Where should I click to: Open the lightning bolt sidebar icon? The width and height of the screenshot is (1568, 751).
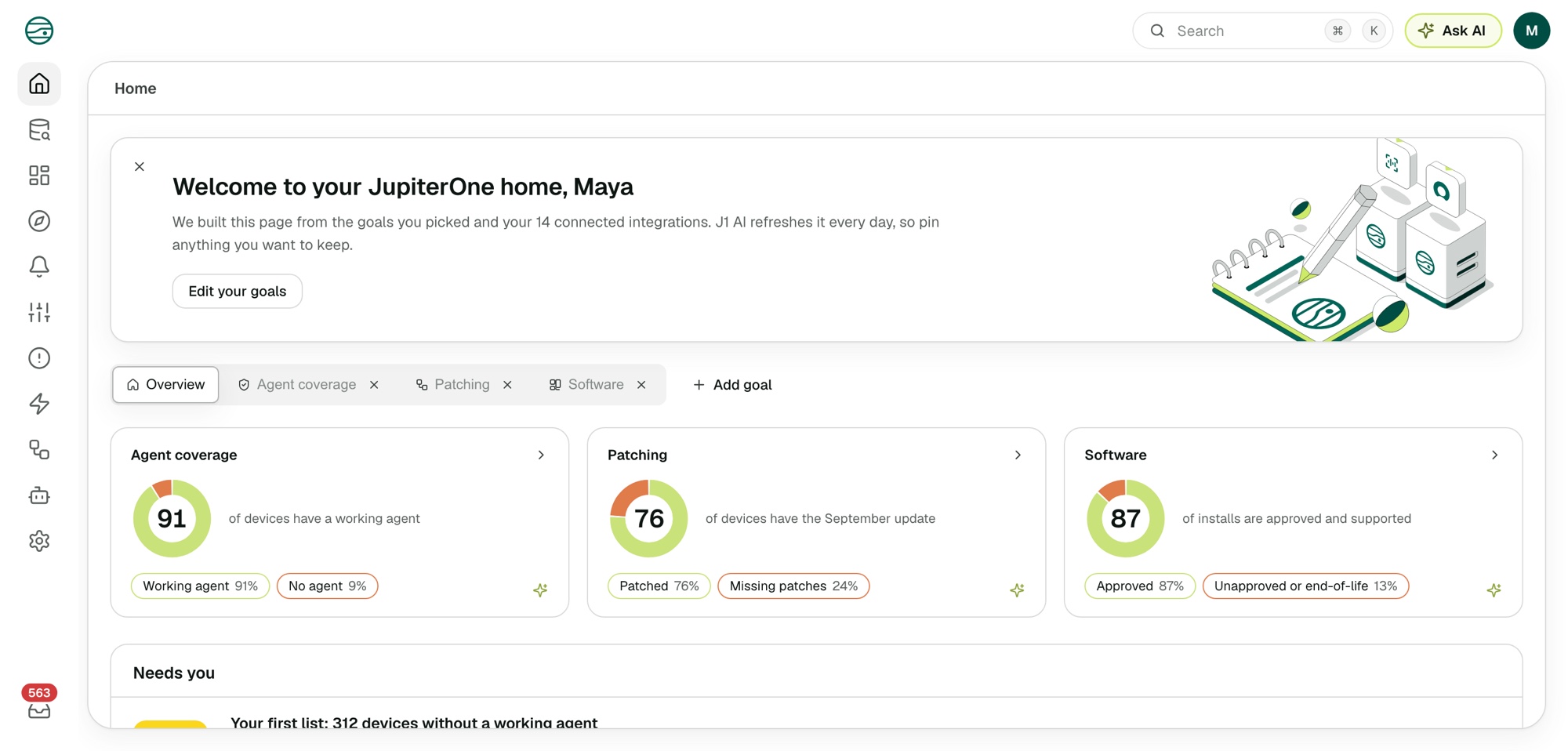(x=39, y=404)
